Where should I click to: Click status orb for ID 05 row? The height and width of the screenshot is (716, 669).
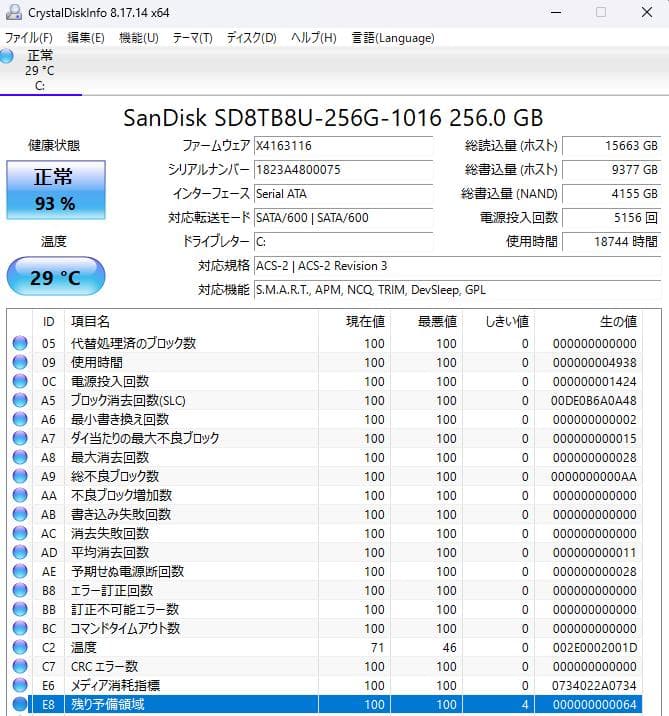(x=20, y=343)
